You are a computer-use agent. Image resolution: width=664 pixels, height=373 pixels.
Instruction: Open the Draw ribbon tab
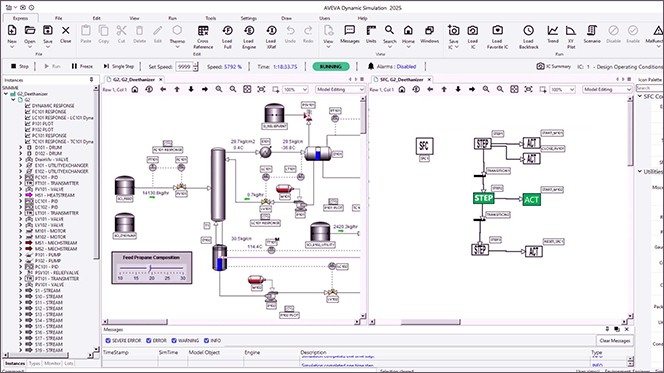pos(286,18)
